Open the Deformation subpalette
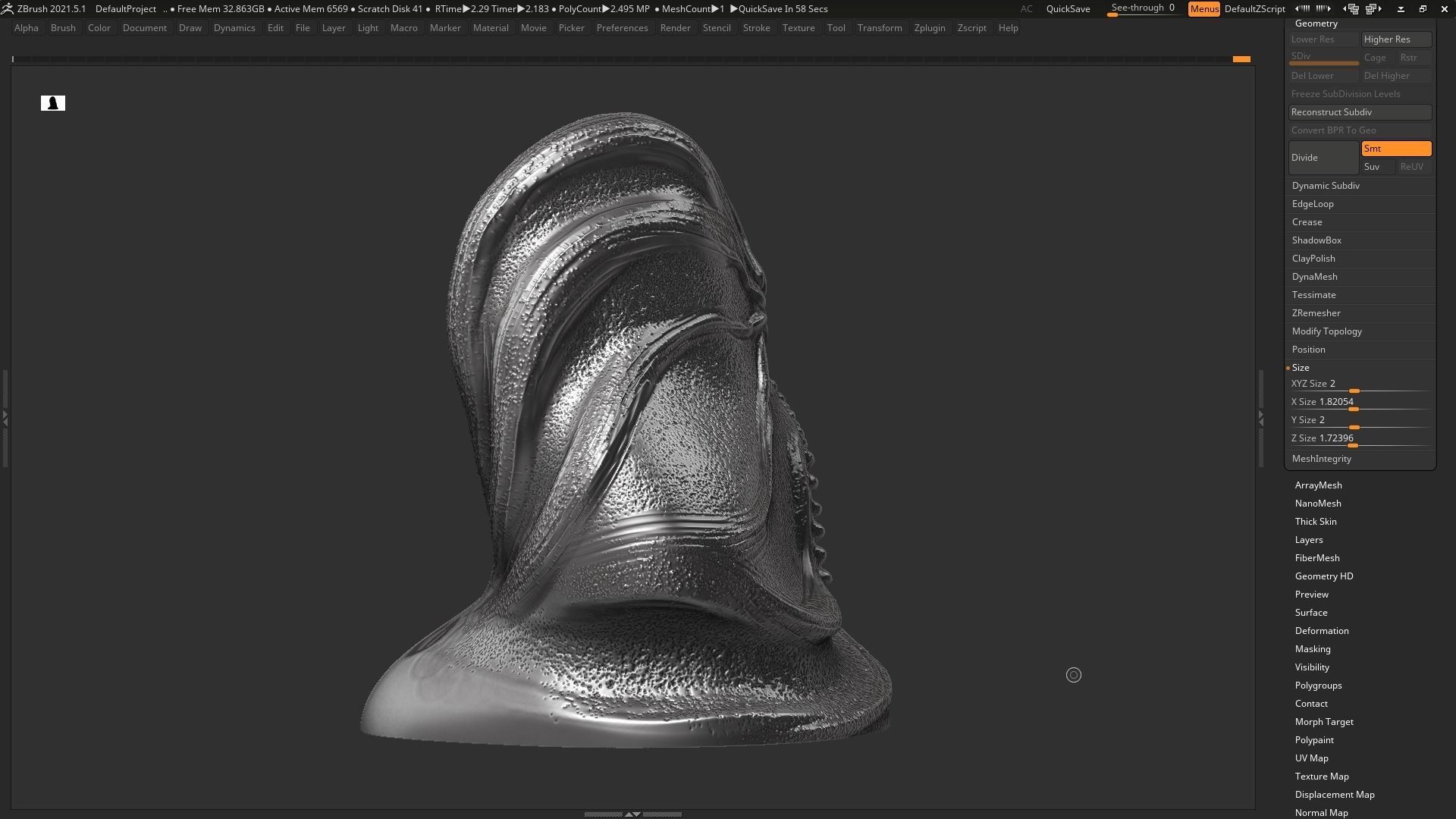The height and width of the screenshot is (819, 1456). point(1321,631)
